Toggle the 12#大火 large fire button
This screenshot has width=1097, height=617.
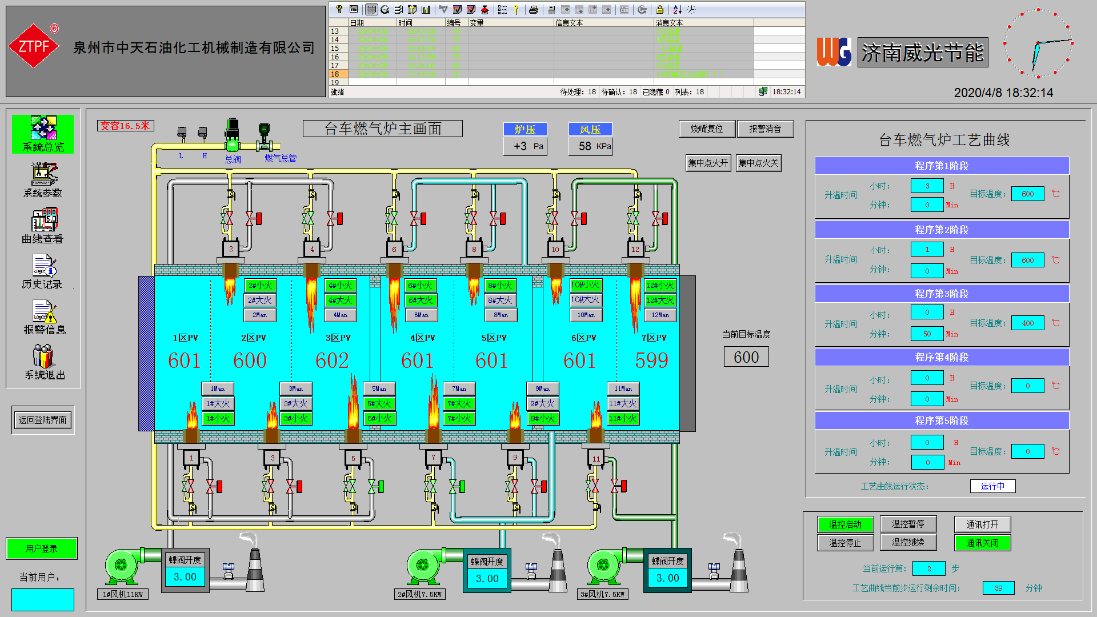pos(660,301)
